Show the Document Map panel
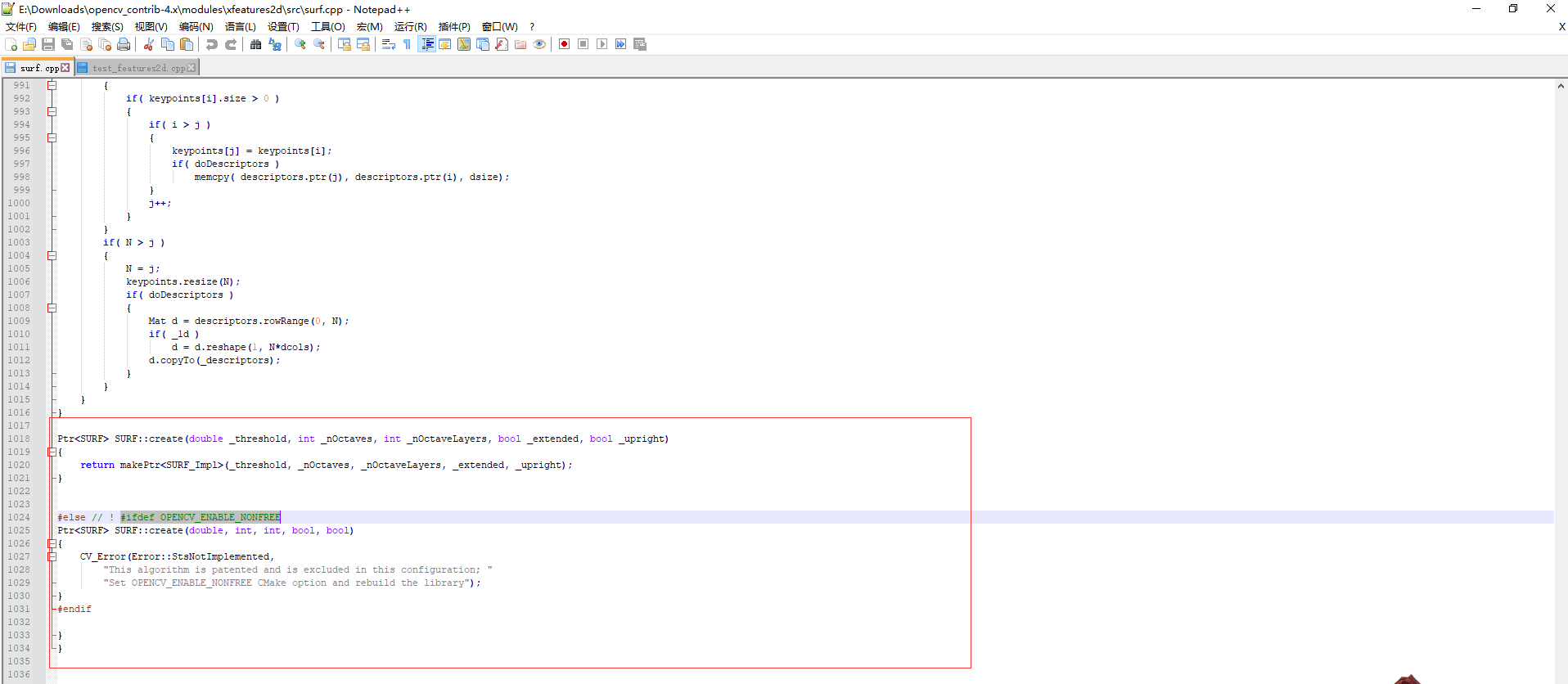Viewport: 1568px width, 684px height. (x=464, y=44)
